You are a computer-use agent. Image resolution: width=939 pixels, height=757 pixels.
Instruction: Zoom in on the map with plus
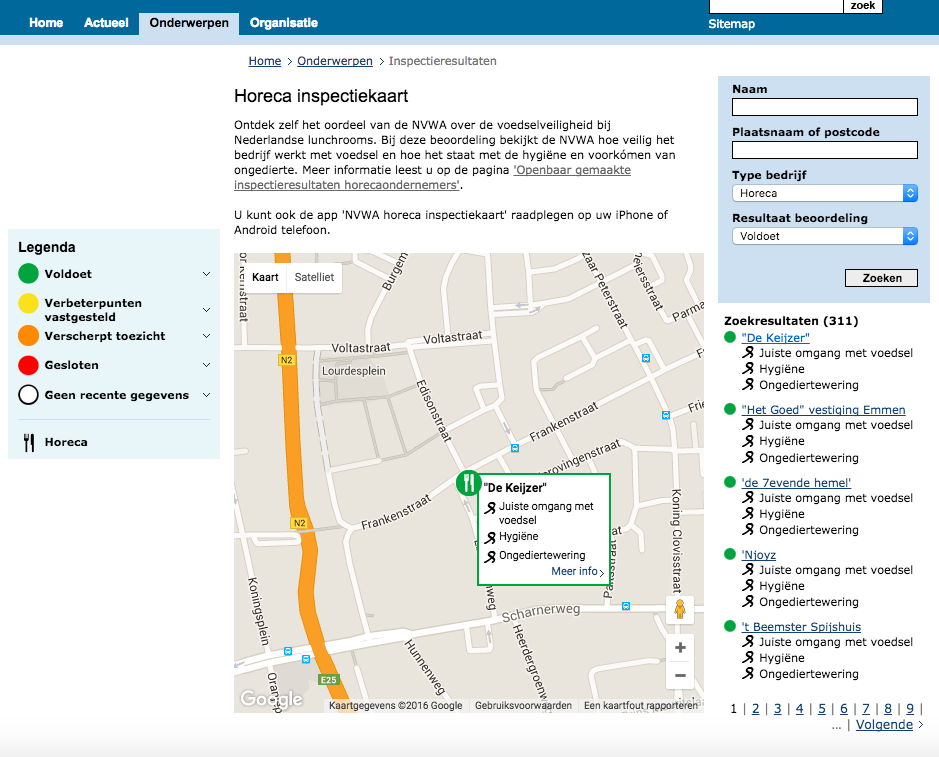680,648
